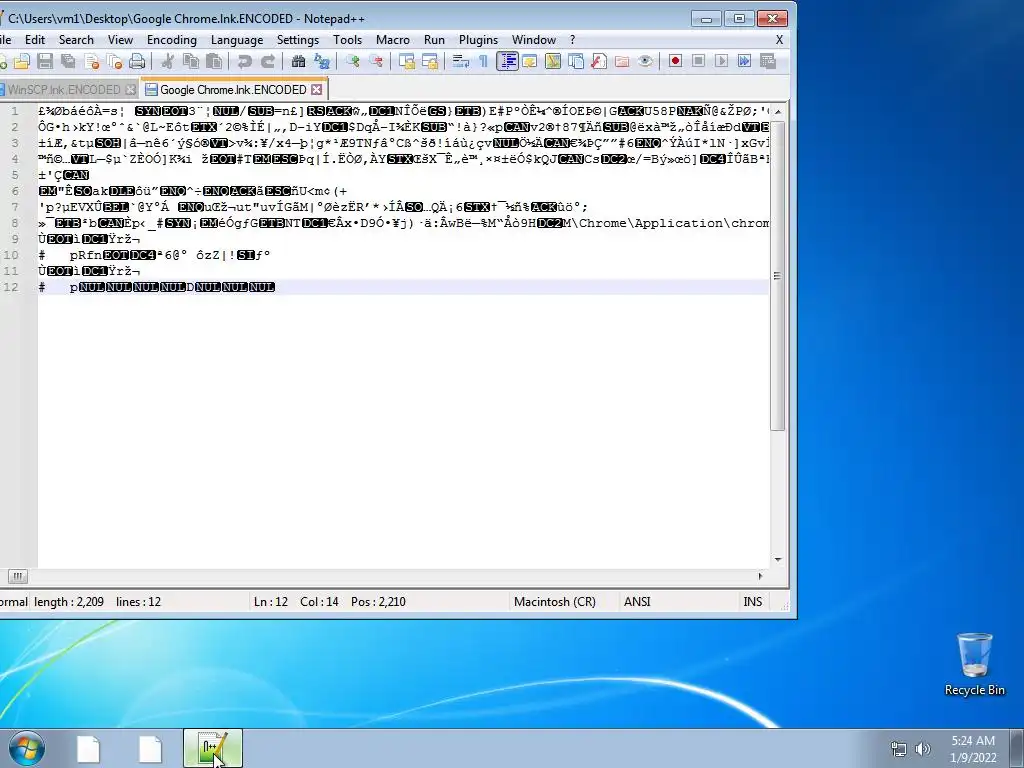Image resolution: width=1024 pixels, height=768 pixels.
Task: Open the Document Map panel icon
Action: pos(552,61)
